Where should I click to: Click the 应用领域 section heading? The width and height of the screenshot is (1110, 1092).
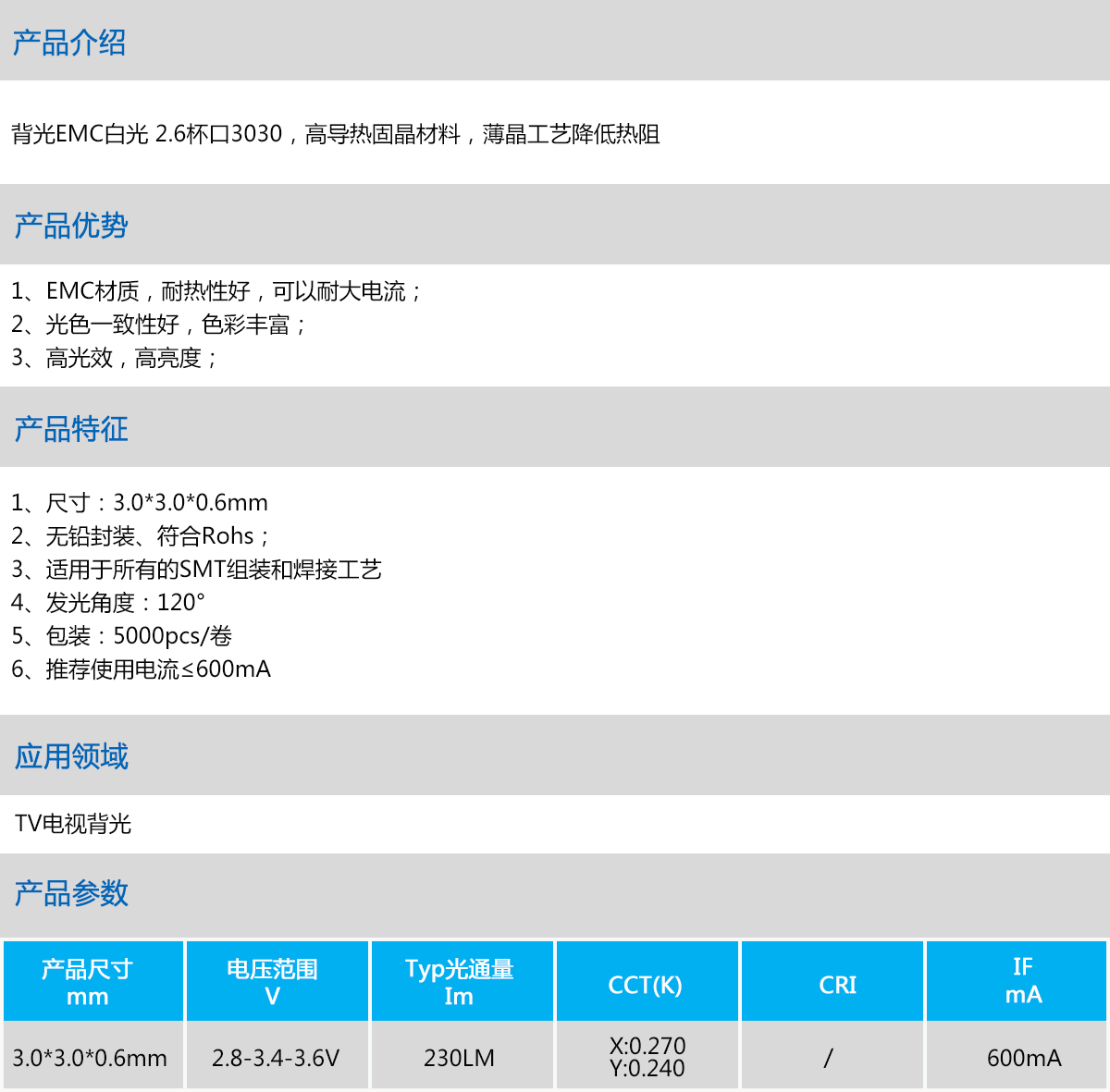click(71, 756)
